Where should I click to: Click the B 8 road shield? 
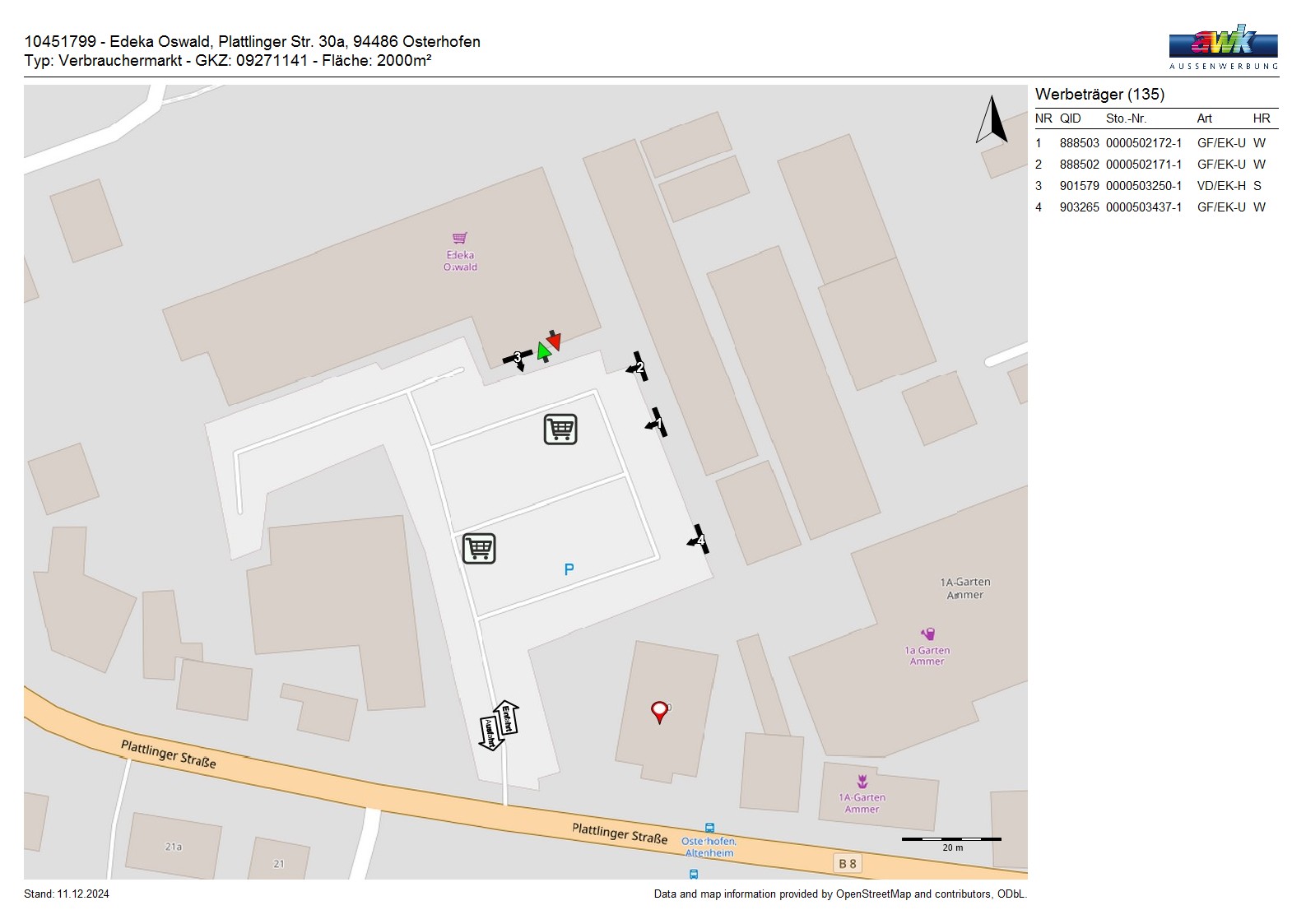pyautogui.click(x=848, y=864)
